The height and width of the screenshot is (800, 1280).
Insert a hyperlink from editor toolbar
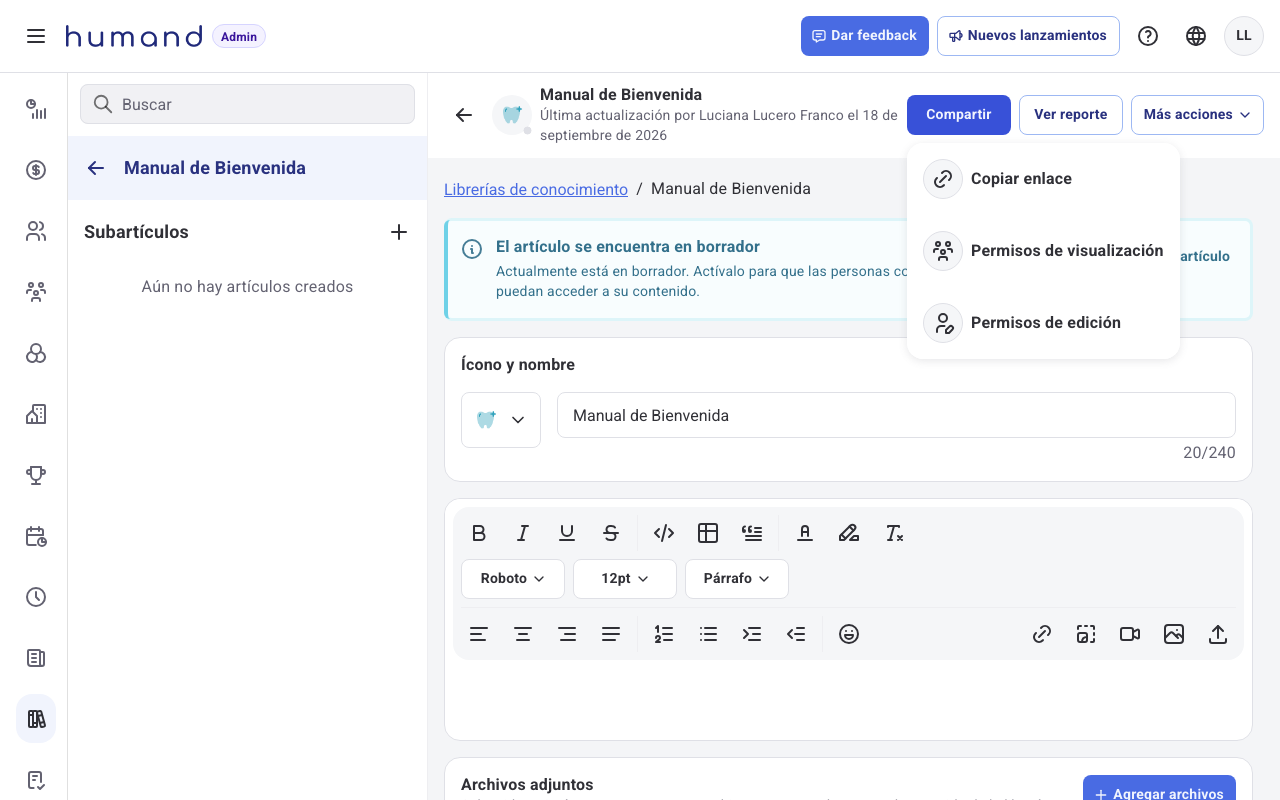point(1042,634)
